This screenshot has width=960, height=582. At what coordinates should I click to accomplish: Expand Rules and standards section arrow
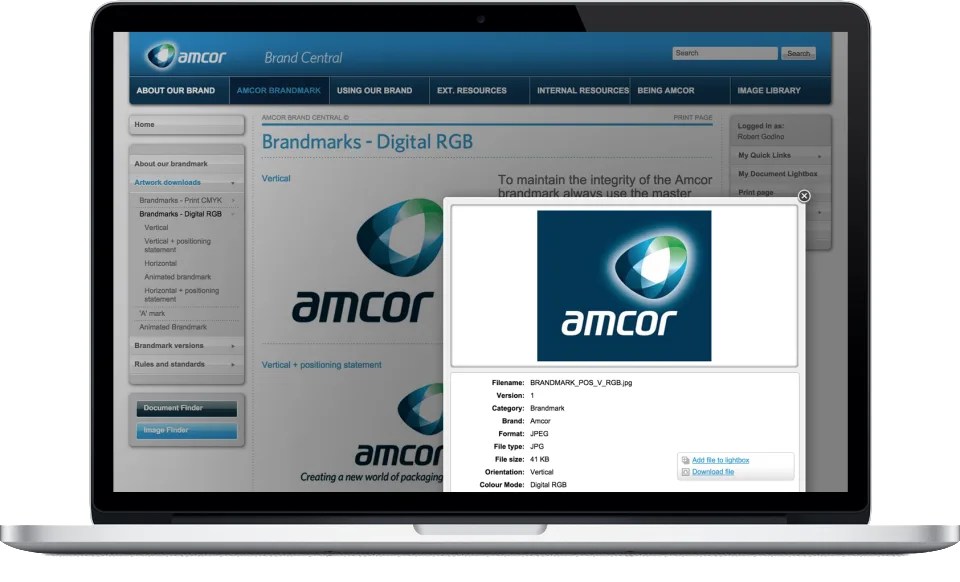(x=233, y=365)
